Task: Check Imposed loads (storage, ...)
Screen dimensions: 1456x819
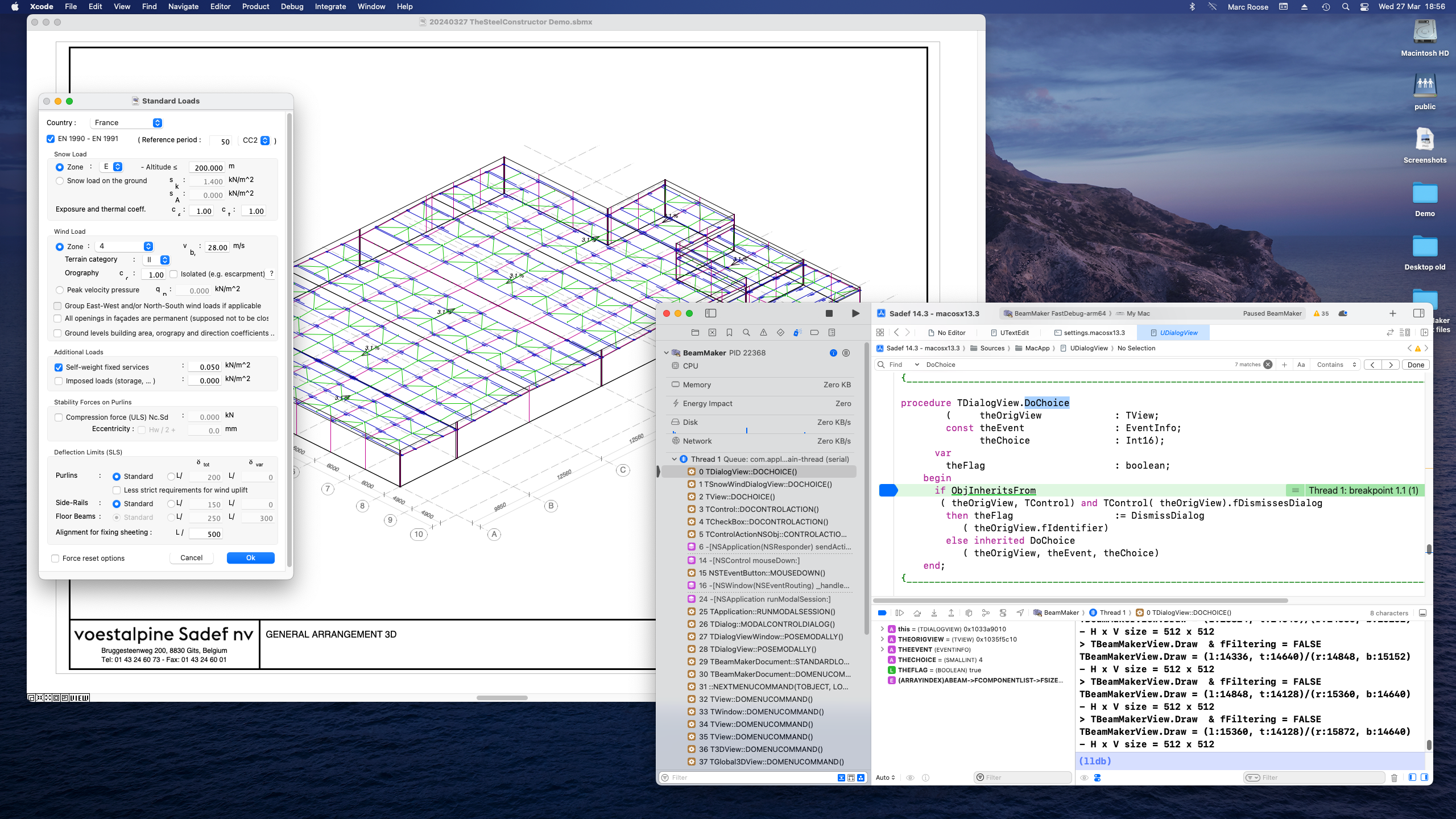Action: point(59,381)
